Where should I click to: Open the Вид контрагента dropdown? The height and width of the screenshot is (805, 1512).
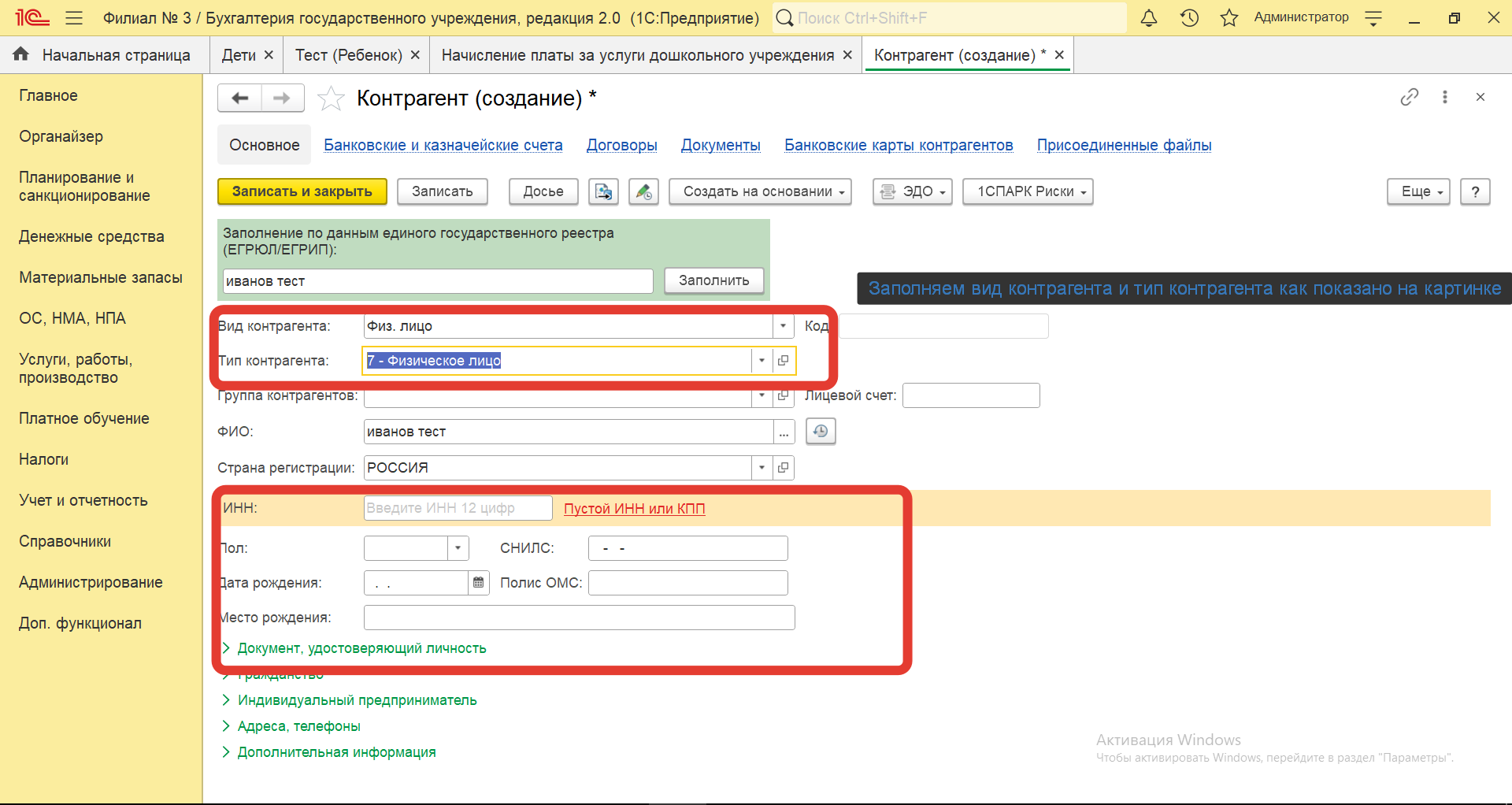tap(783, 326)
